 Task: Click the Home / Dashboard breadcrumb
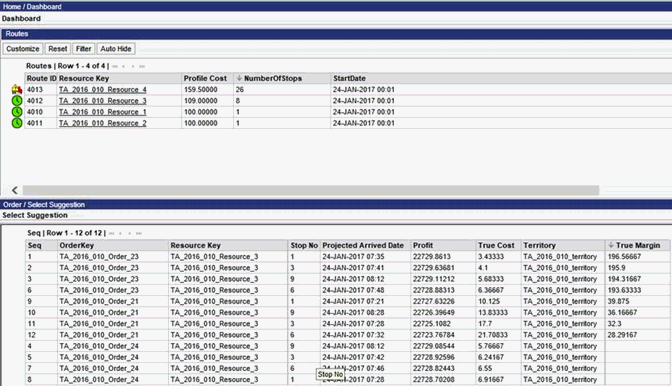[32, 6]
